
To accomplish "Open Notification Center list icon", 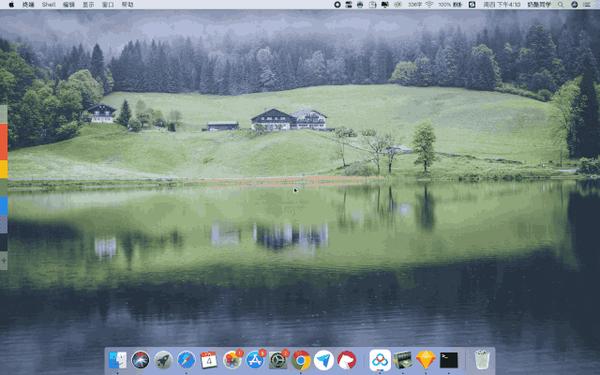I will coord(587,5).
